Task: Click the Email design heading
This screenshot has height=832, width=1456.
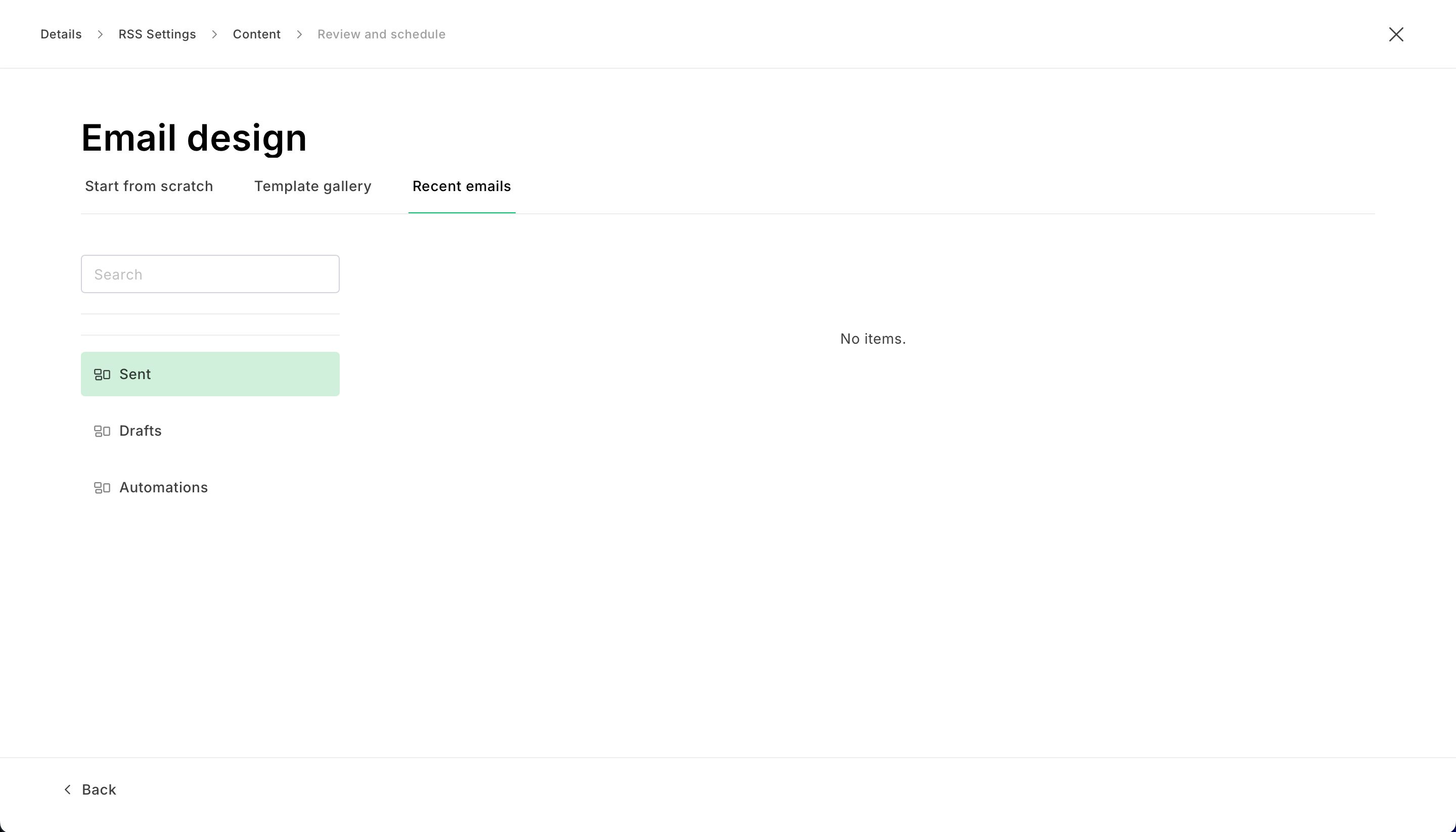Action: point(194,137)
